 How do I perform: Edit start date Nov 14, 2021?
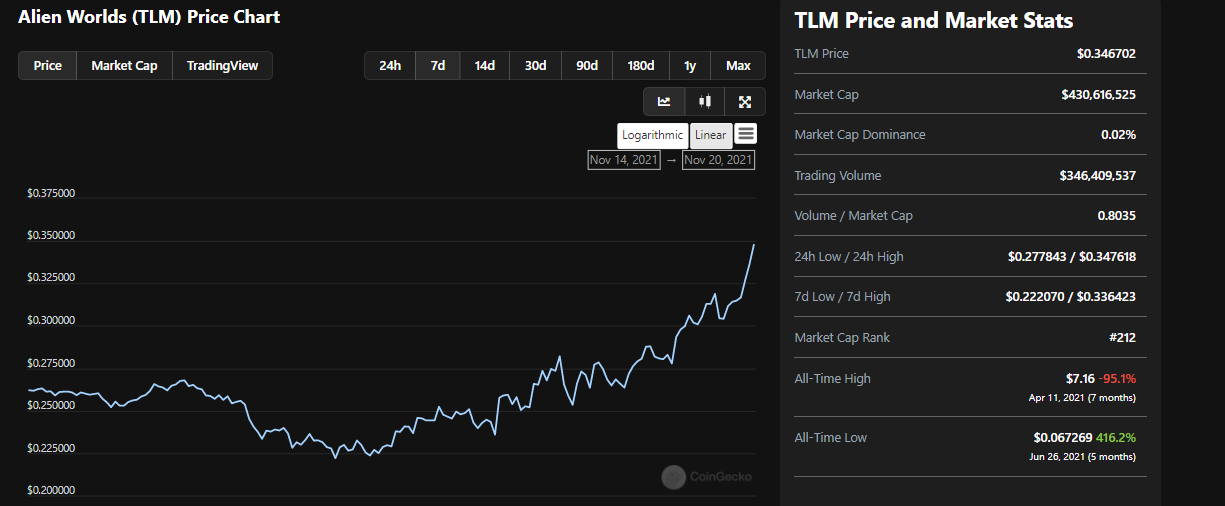624,160
